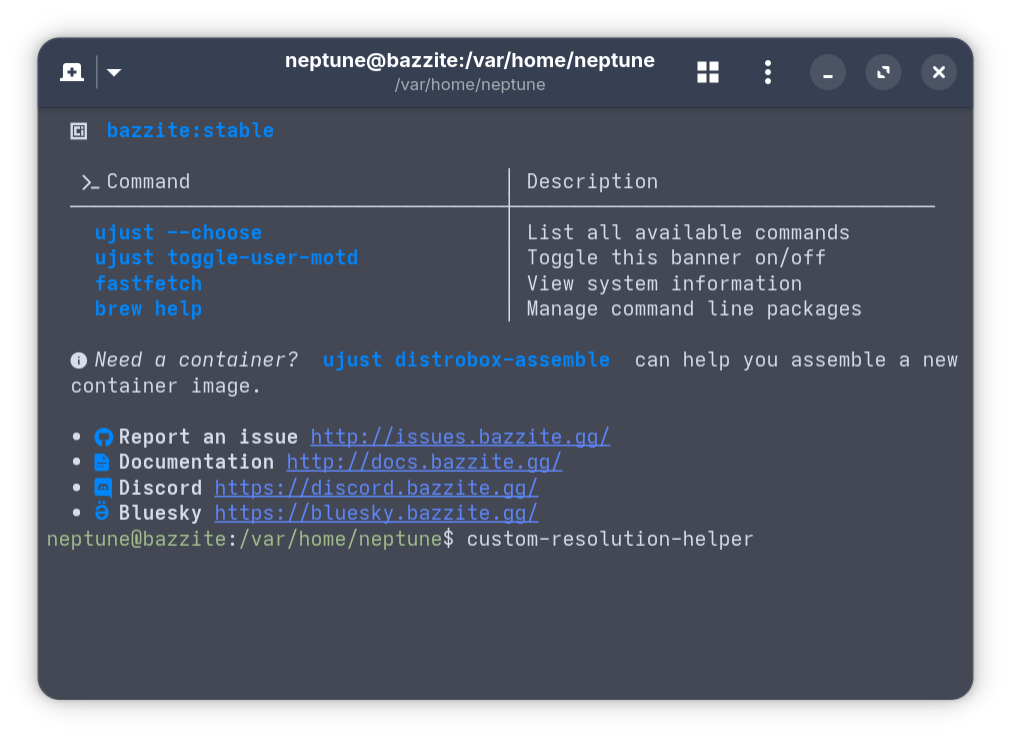Click the 'Discord' label
Viewport: 1011px width, 737px height.
click(x=161, y=488)
